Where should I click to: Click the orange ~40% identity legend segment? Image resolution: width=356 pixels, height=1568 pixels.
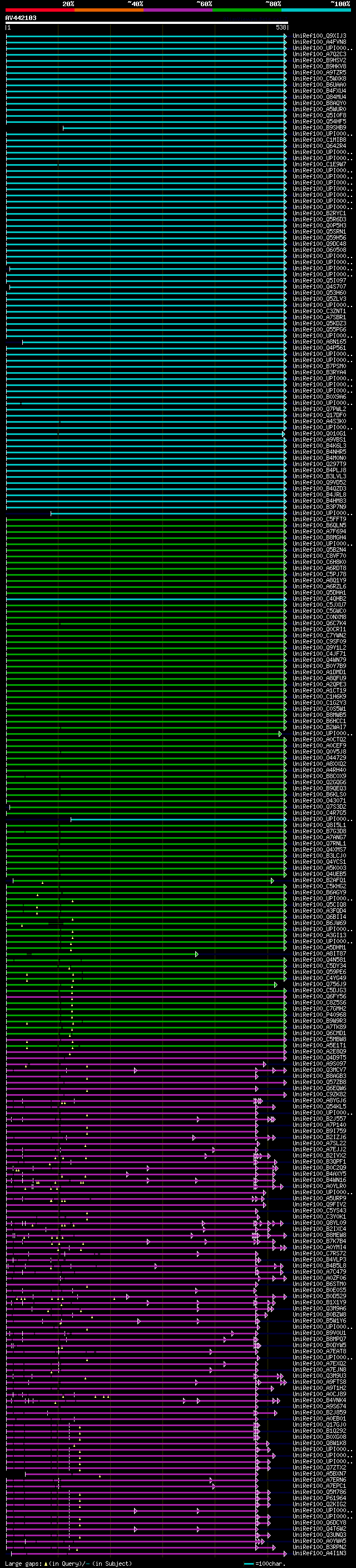coord(109,10)
